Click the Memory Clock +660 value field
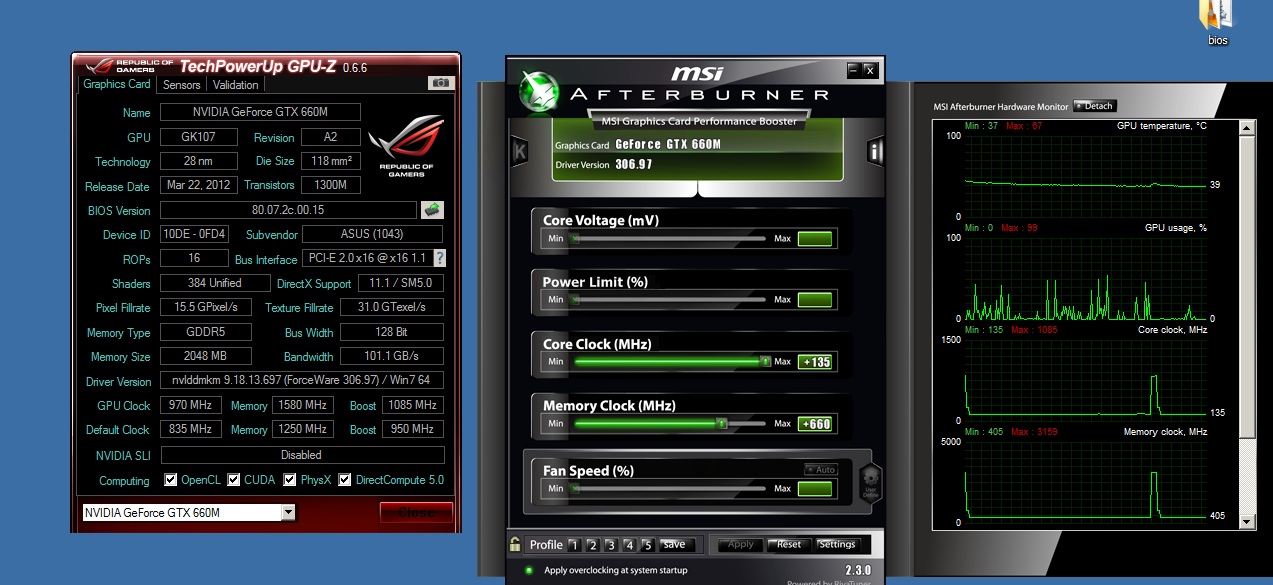This screenshot has height=585, width=1273. pyautogui.click(x=815, y=424)
